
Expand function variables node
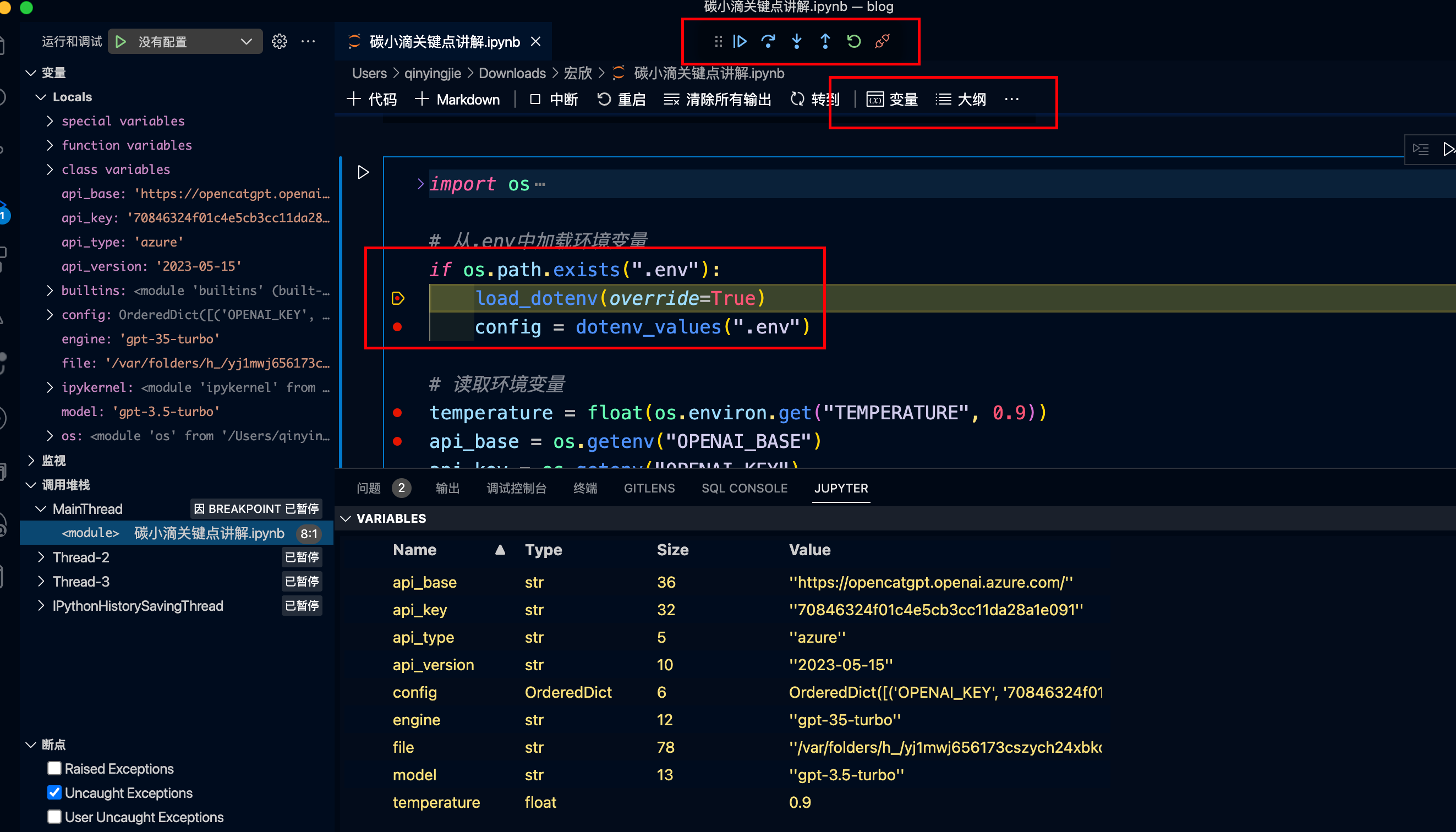(50, 145)
